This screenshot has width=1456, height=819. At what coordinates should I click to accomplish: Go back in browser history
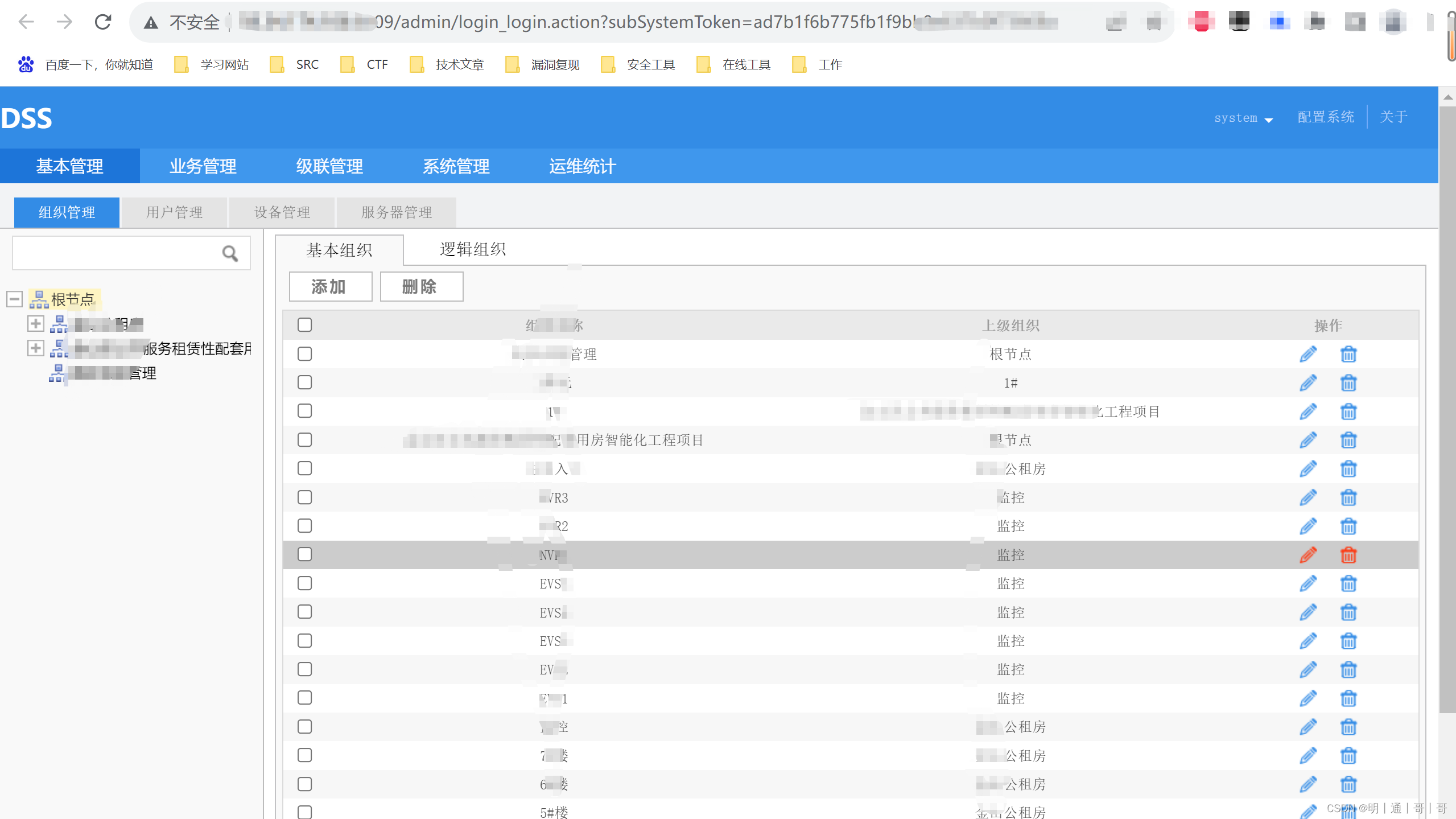tap(26, 22)
